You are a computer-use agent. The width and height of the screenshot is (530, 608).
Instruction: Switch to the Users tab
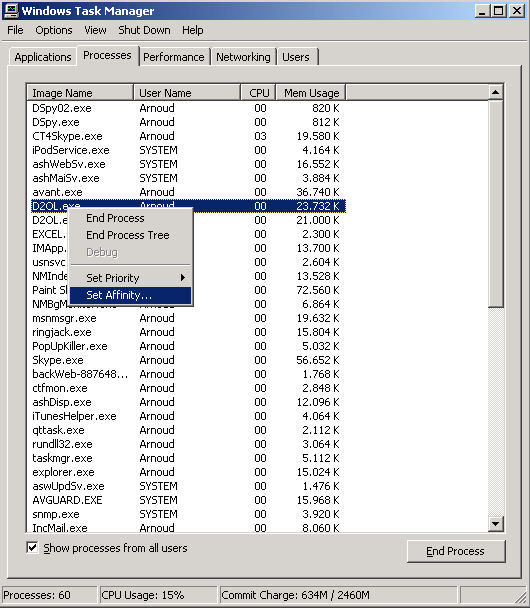tap(296, 57)
